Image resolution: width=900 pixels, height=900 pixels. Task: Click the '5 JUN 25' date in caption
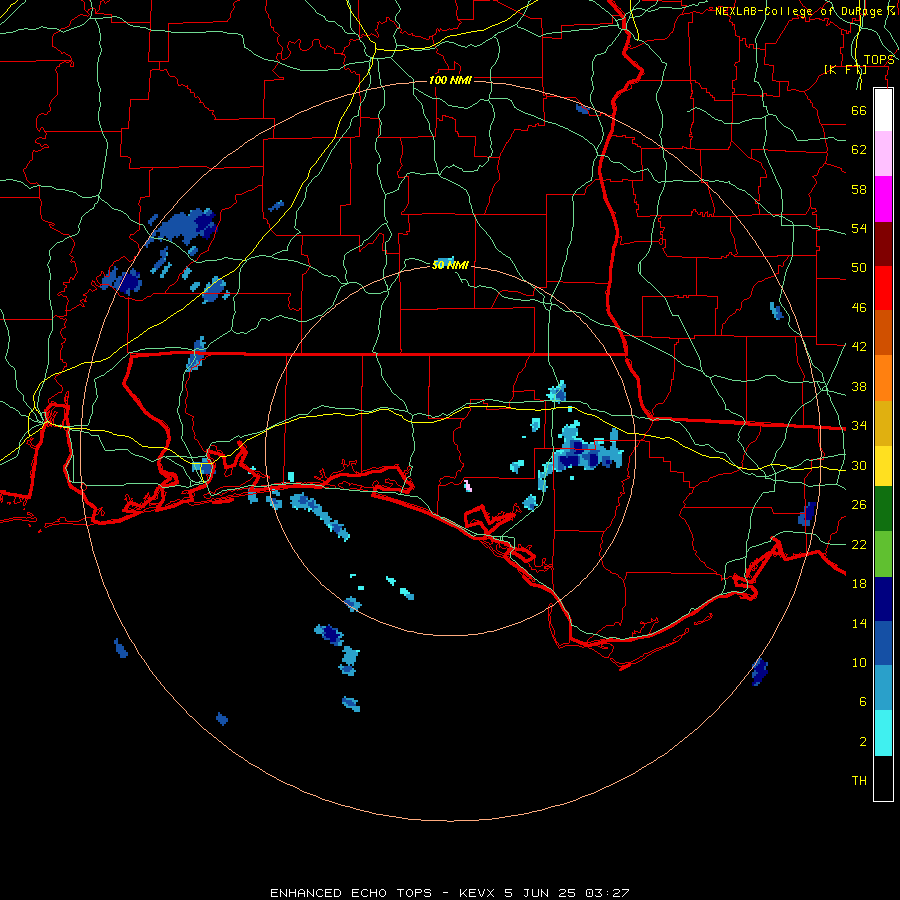click(542, 893)
